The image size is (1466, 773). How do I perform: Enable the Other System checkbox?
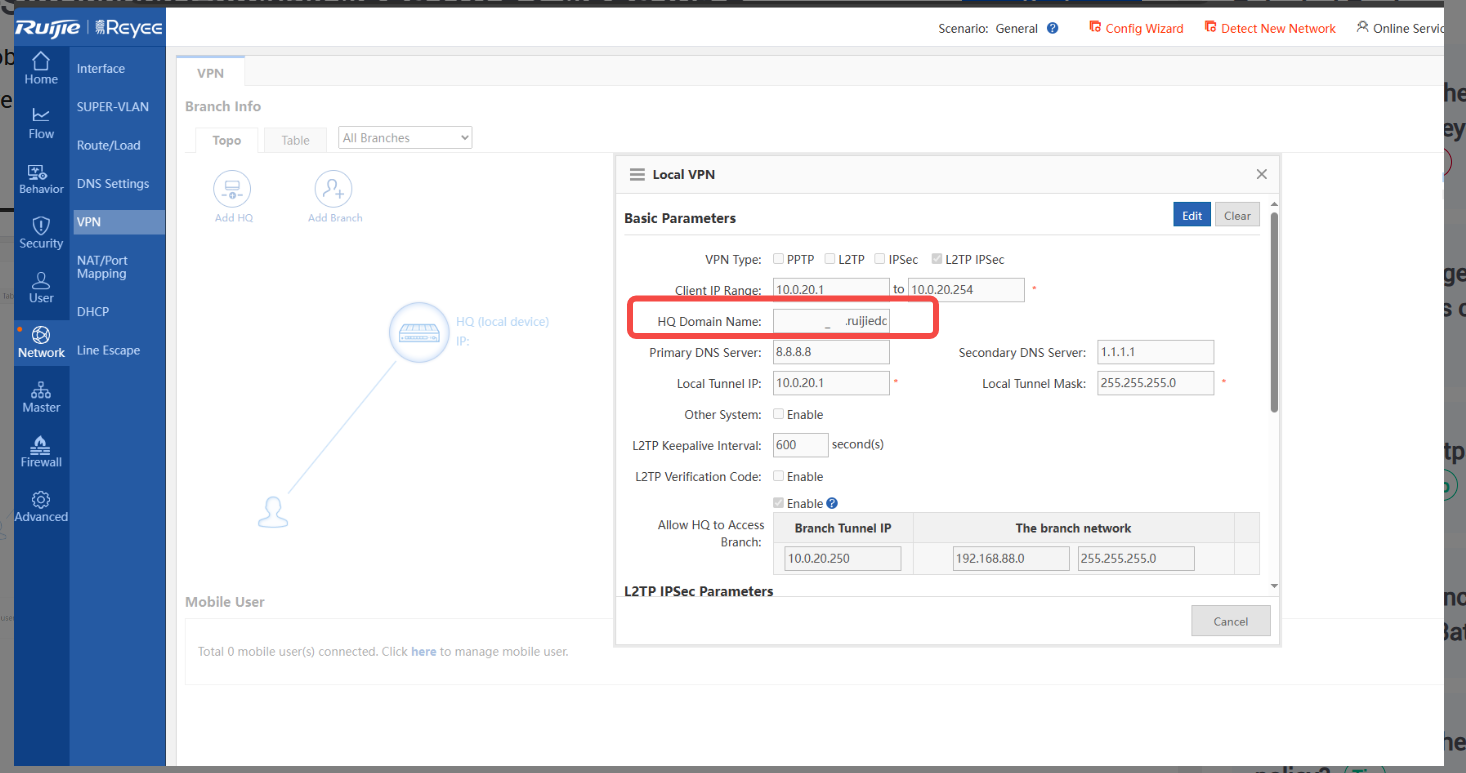[x=779, y=414]
